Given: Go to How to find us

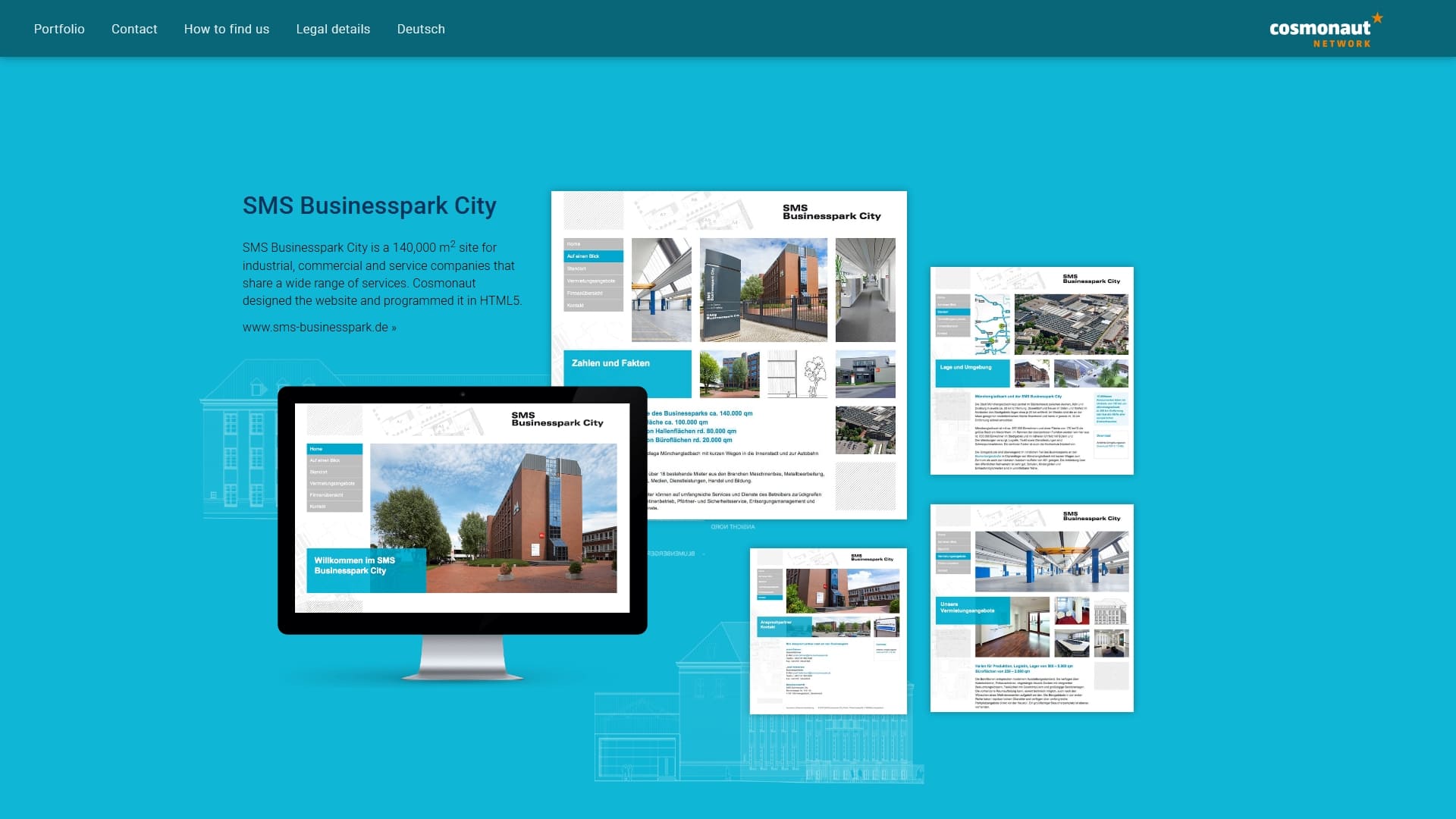Looking at the screenshot, I should pyautogui.click(x=227, y=29).
